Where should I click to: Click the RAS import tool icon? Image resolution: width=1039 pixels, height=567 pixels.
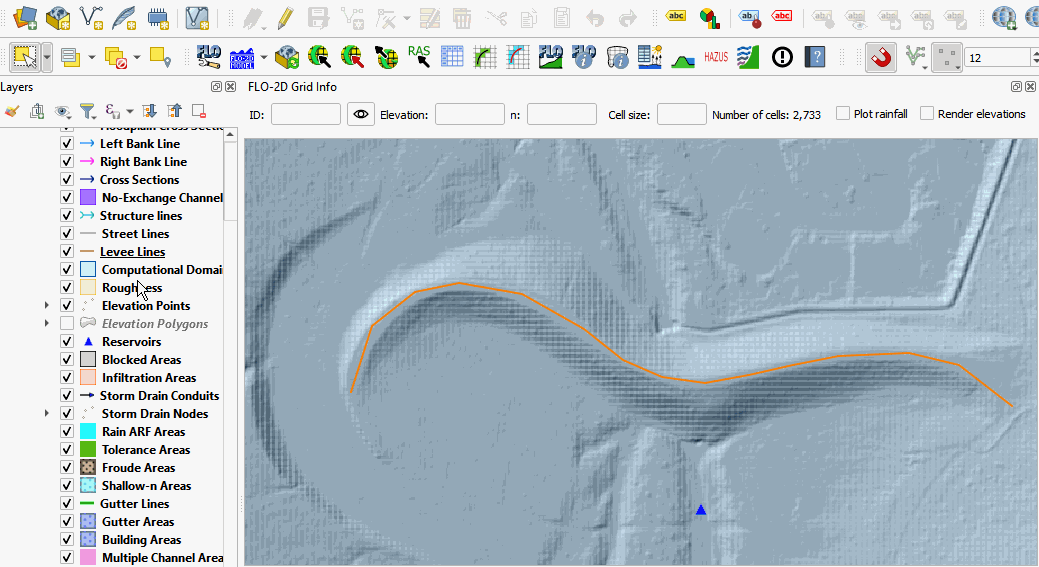click(x=419, y=57)
